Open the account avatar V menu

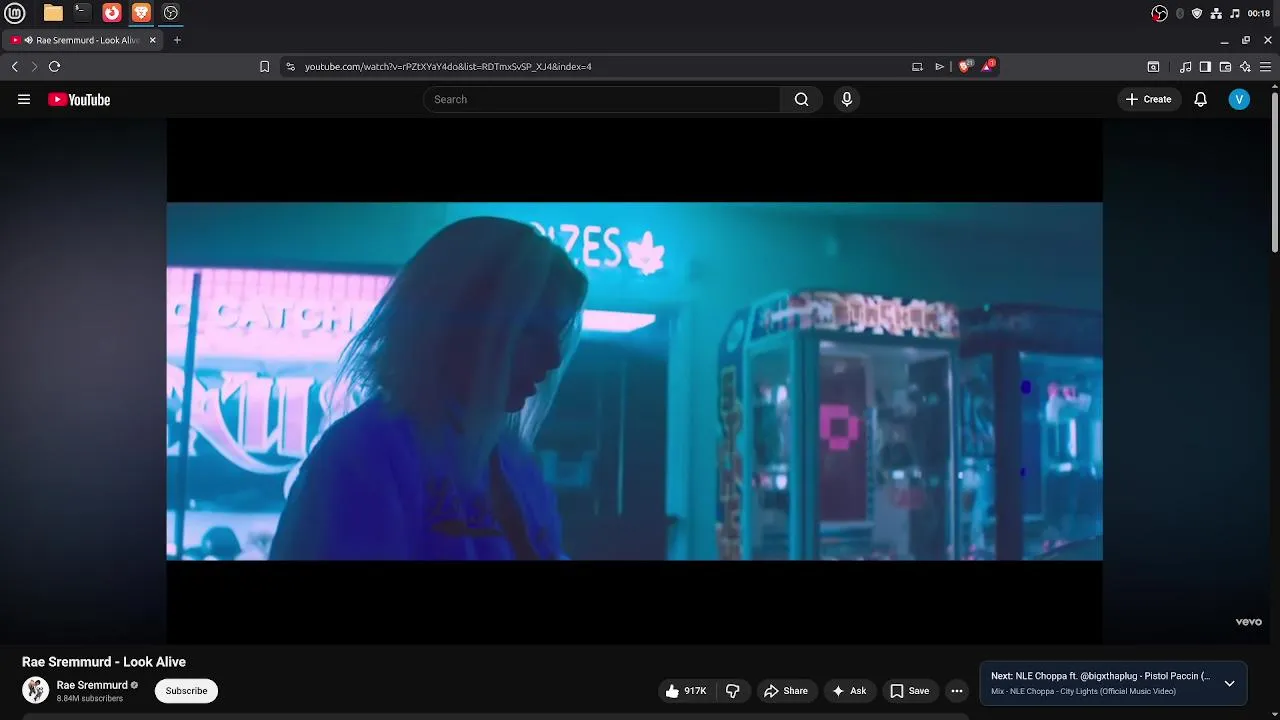tap(1239, 99)
